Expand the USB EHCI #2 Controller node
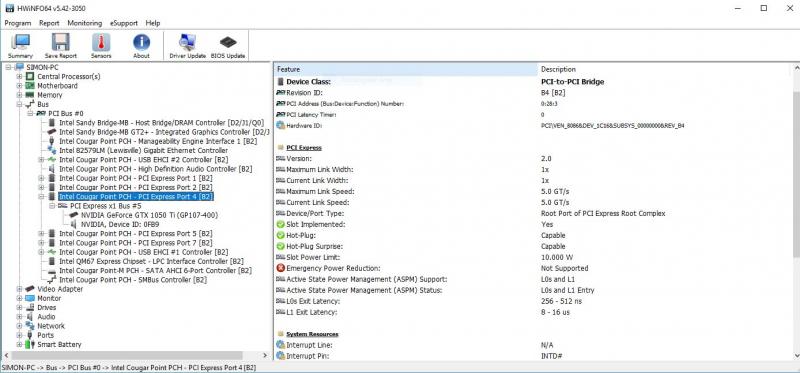Image resolution: width=800 pixels, height=373 pixels. [41, 160]
